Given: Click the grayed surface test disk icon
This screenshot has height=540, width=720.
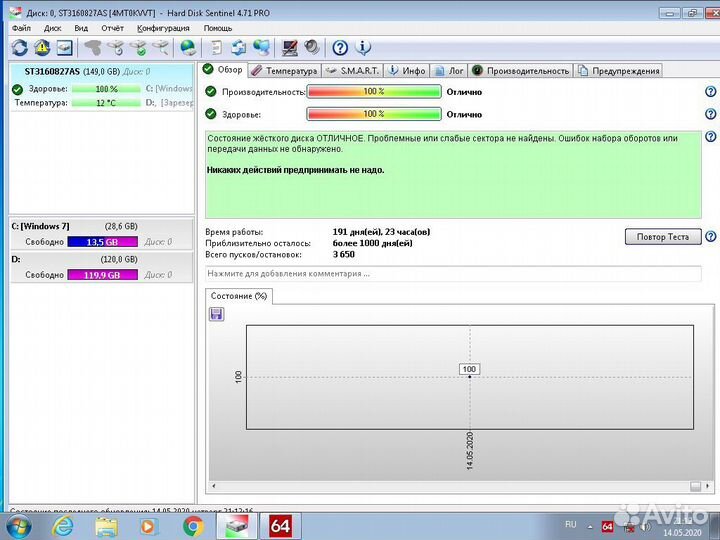Looking at the screenshot, I should point(93,47).
